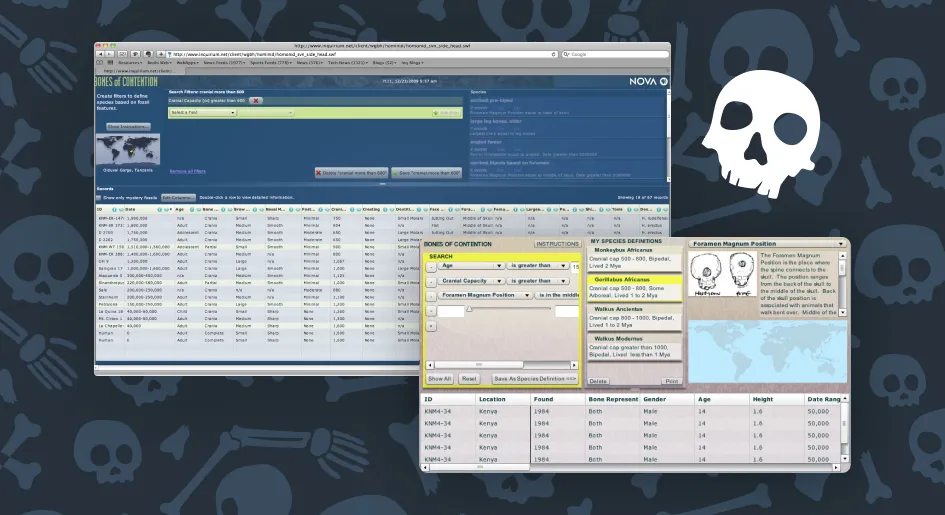Click the 'Show Instructions...' button
This screenshot has height=515, width=945.
click(x=128, y=126)
